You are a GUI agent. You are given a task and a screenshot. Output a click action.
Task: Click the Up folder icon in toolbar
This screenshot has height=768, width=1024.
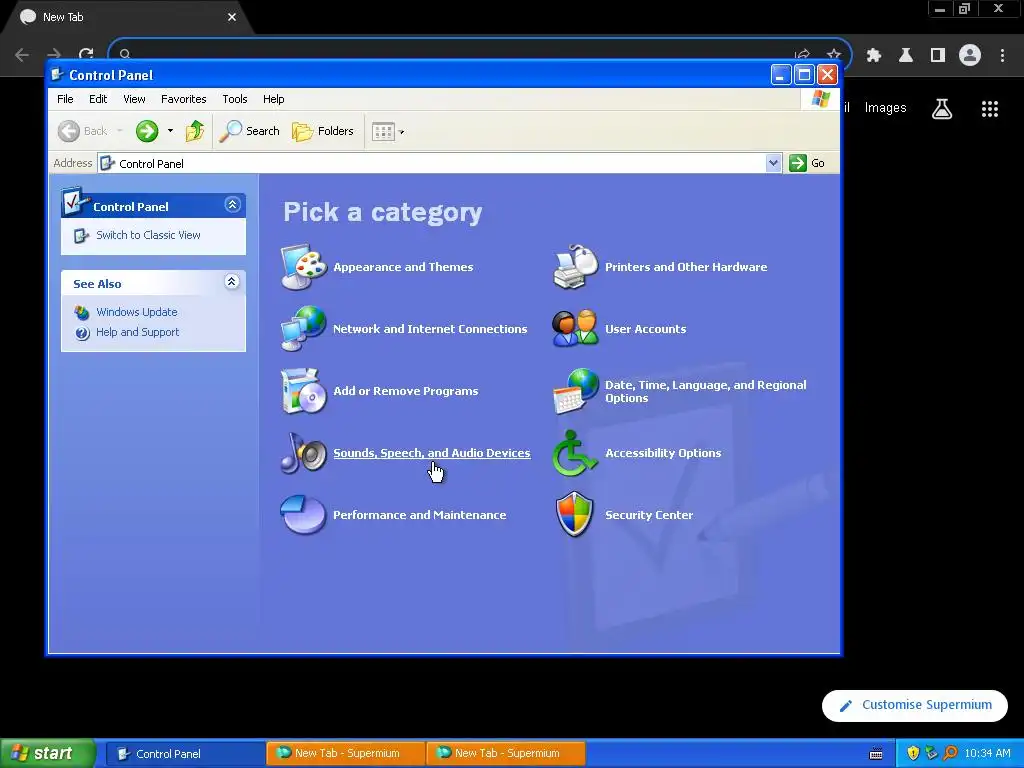tap(195, 131)
